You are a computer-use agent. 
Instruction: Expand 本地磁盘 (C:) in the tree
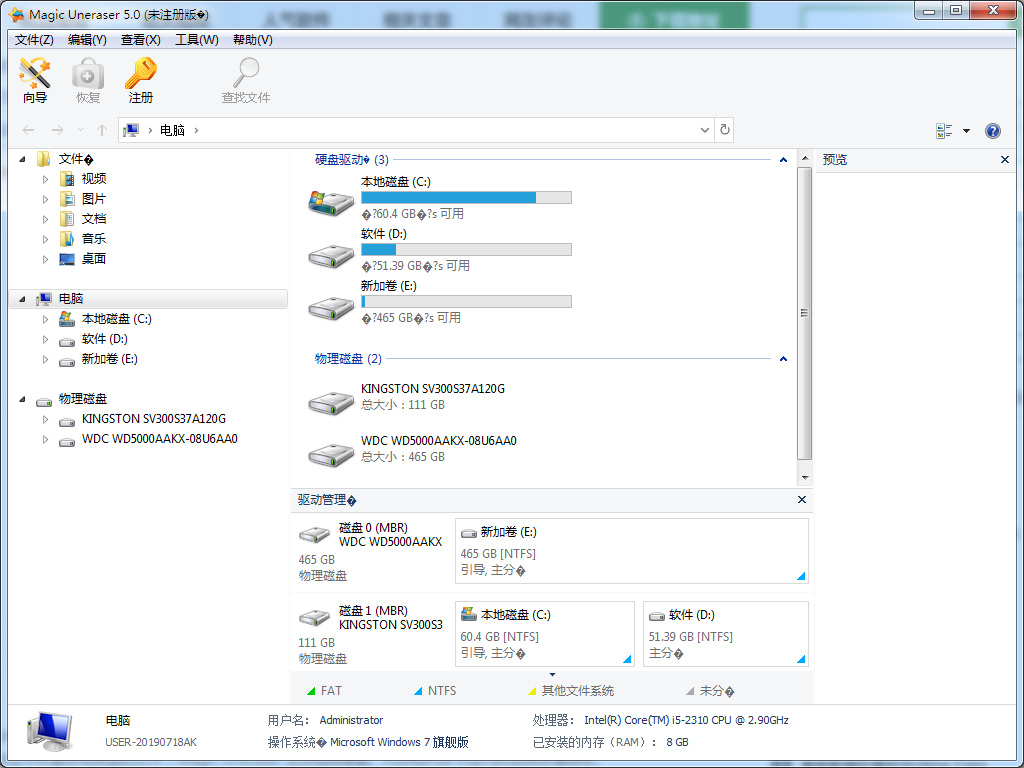click(45, 319)
